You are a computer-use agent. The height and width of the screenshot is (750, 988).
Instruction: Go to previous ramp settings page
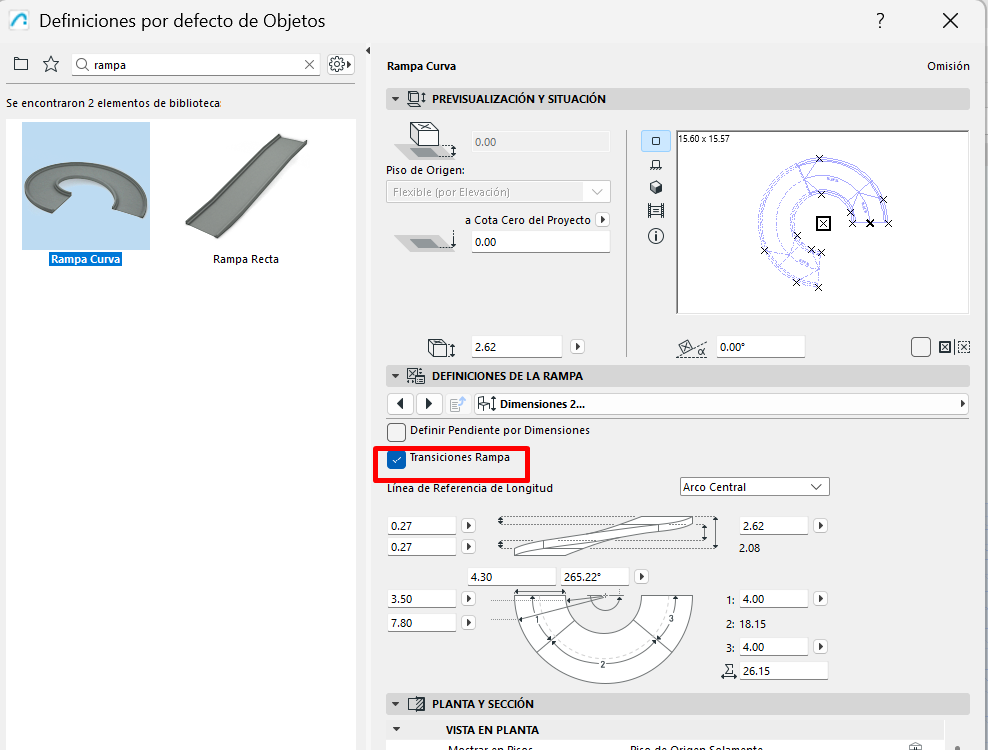tap(400, 404)
